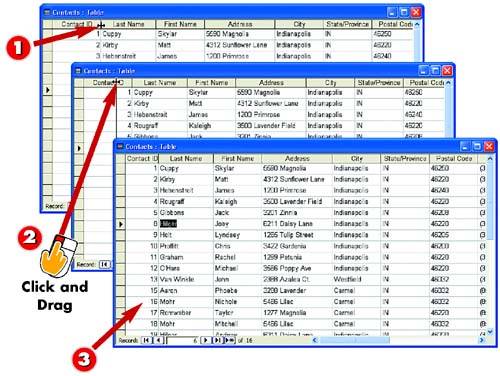Viewport: 500px width, 376px height.
Task: Click up arrow of front window vertical scrollbar
Action: (490, 159)
